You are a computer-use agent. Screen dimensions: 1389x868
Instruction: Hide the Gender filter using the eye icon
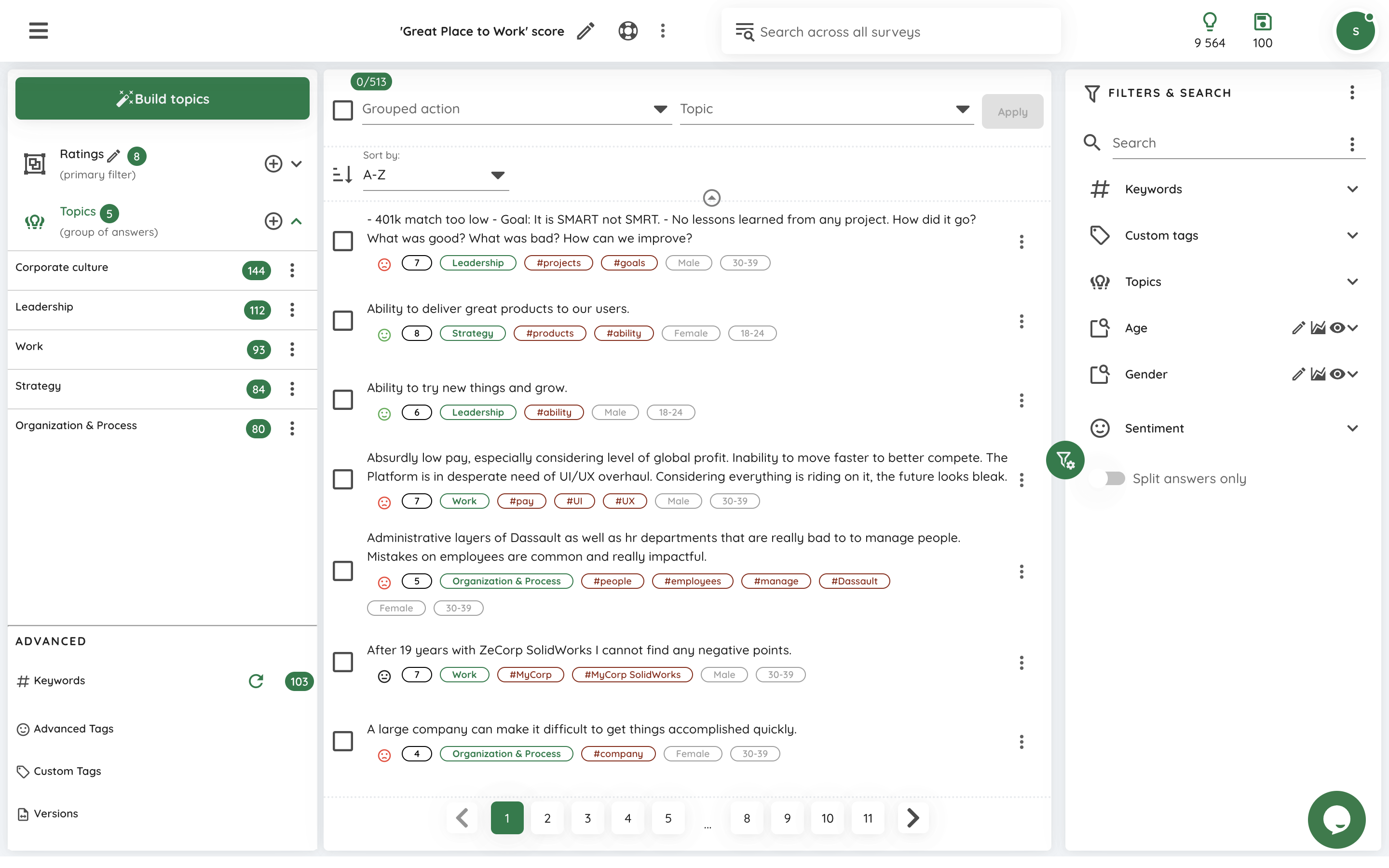pyautogui.click(x=1337, y=374)
